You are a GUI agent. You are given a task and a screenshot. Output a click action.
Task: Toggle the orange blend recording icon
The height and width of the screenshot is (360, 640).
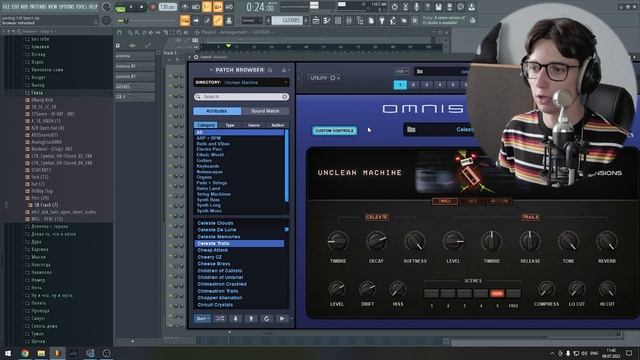[x=218, y=7]
